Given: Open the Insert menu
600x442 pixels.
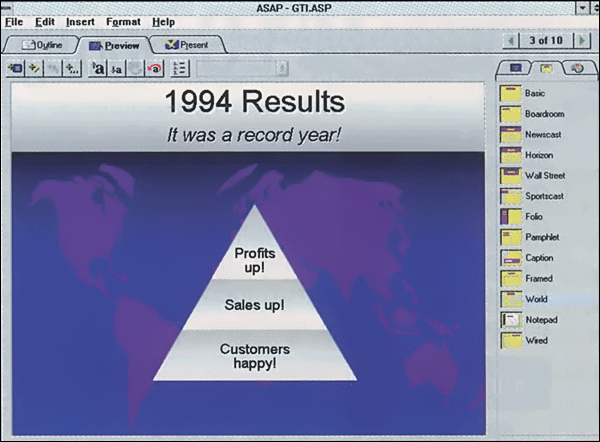Looking at the screenshot, I should [x=80, y=22].
